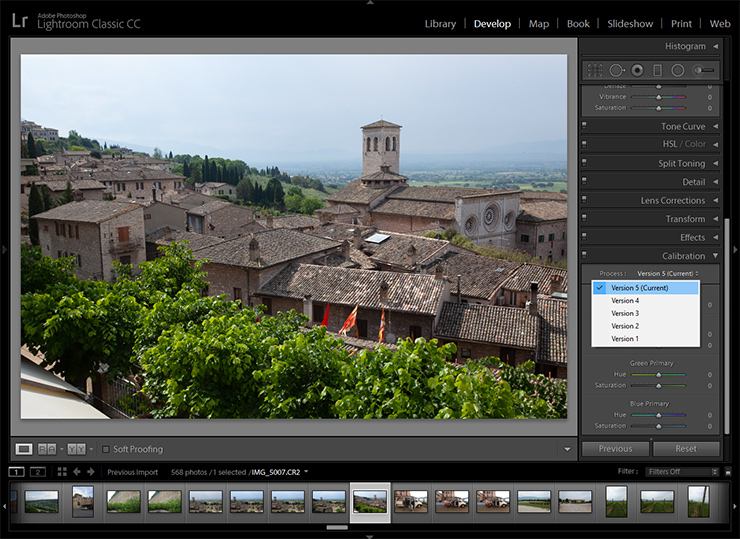Open the toolbar content dropdown arrow
The height and width of the screenshot is (539, 740).
click(x=567, y=449)
